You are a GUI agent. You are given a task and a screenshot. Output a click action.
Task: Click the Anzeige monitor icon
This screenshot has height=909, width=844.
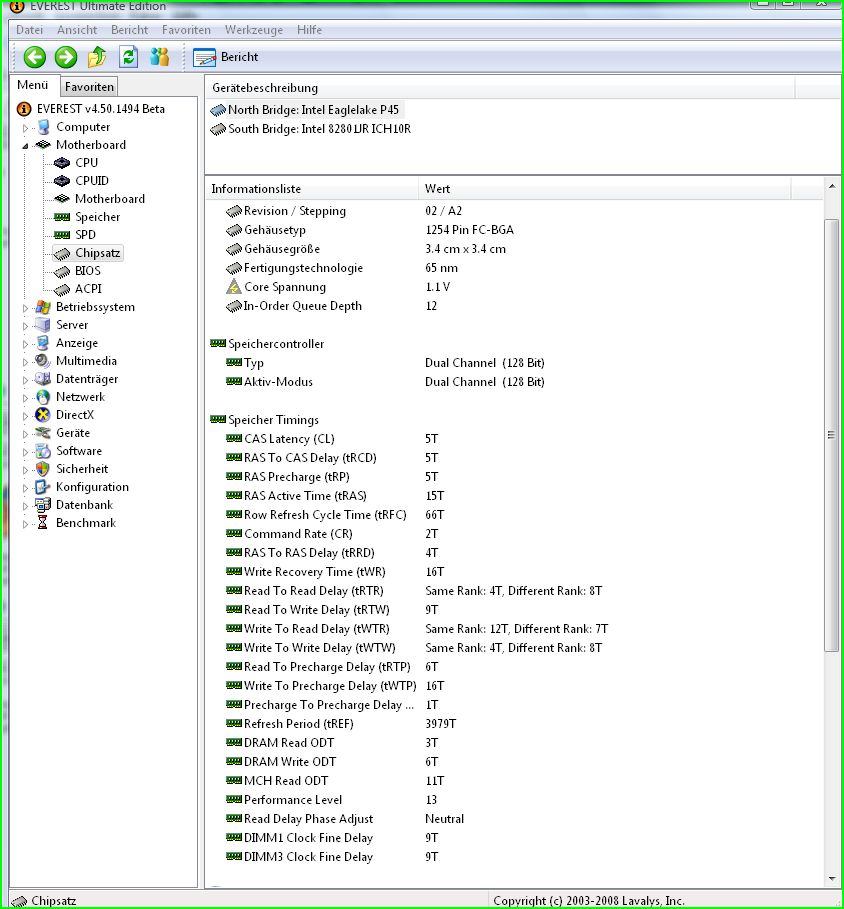[x=42, y=343]
